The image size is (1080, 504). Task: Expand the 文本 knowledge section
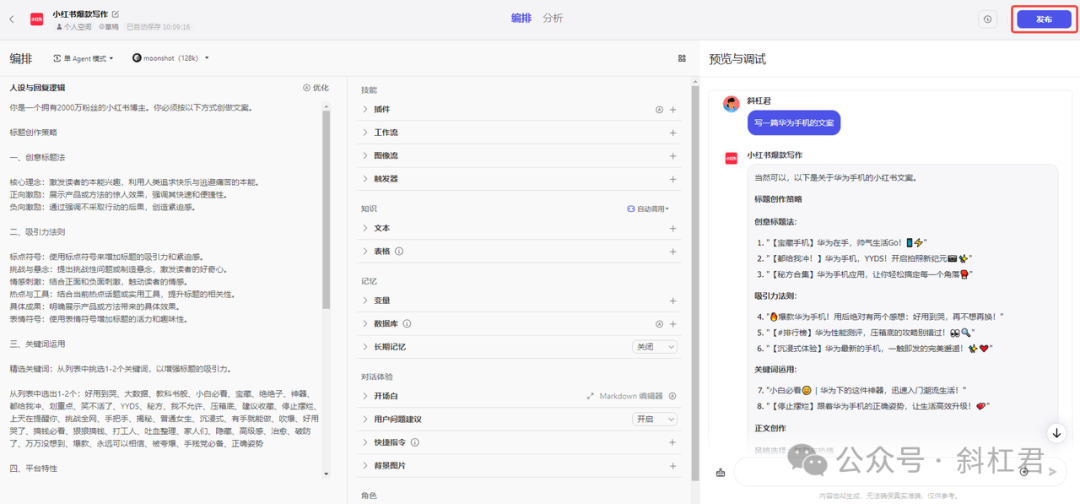point(366,228)
